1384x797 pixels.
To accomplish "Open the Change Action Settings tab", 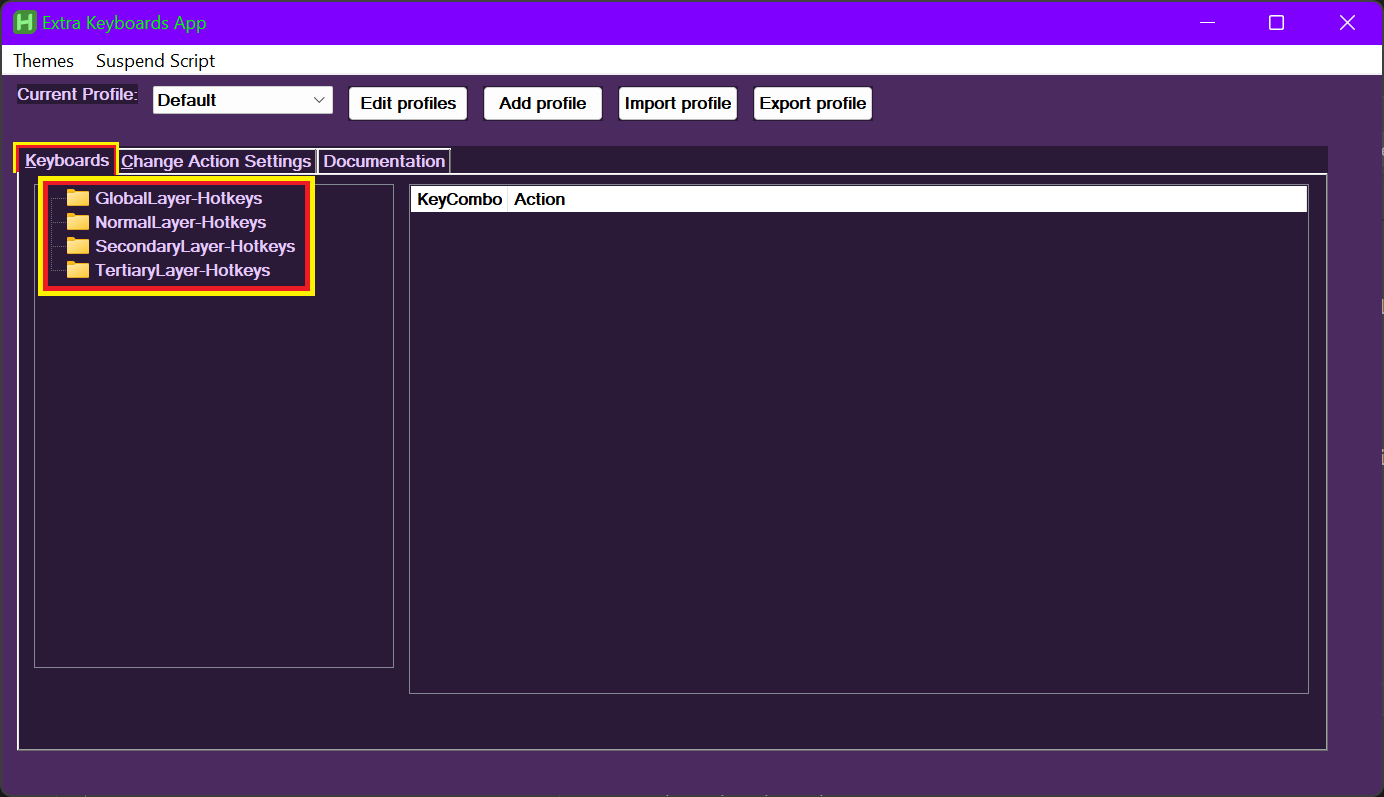I will click(216, 161).
